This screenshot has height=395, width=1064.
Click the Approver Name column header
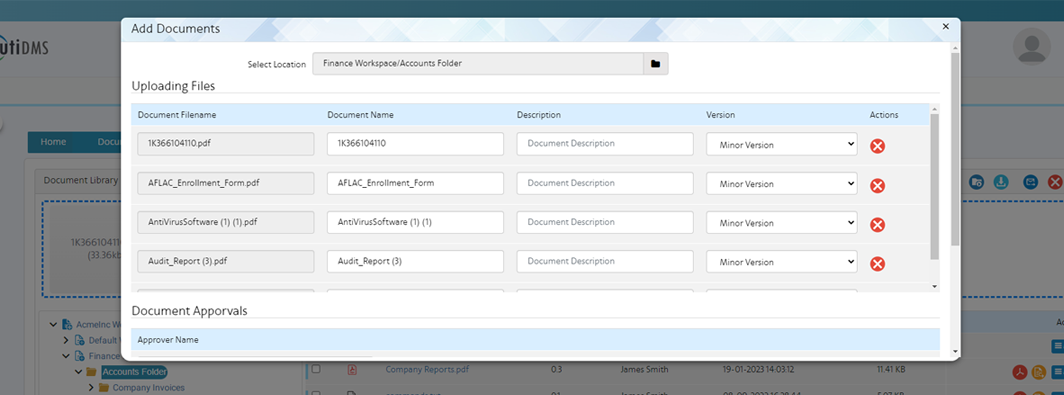click(168, 340)
